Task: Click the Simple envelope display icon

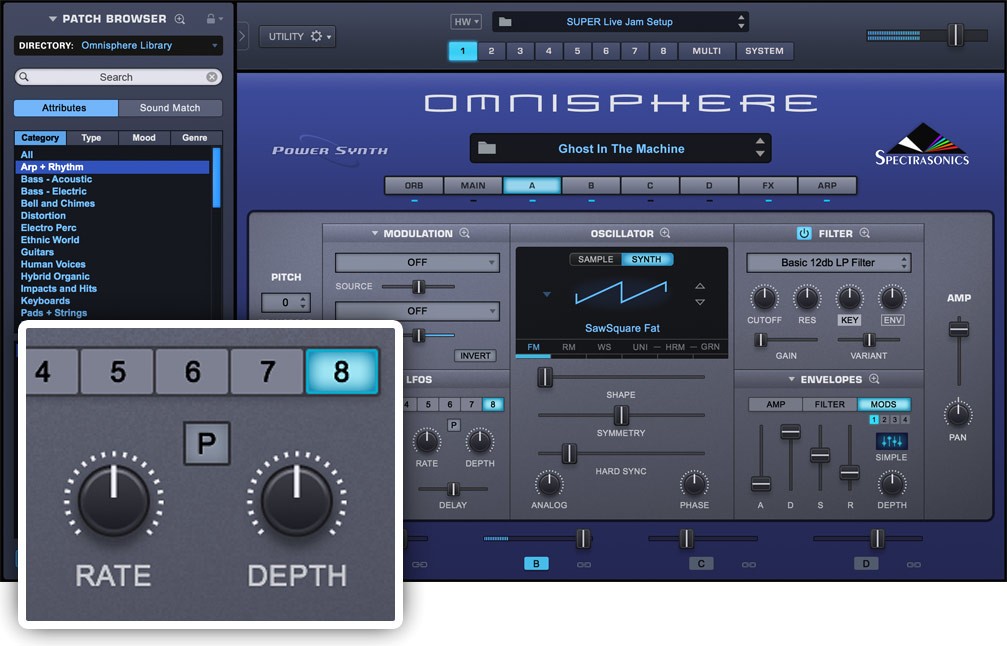Action: pos(891,441)
